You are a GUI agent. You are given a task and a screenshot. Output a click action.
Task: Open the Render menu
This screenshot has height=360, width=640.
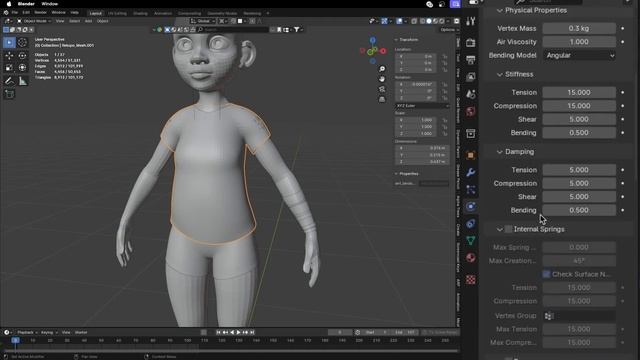(x=40, y=13)
